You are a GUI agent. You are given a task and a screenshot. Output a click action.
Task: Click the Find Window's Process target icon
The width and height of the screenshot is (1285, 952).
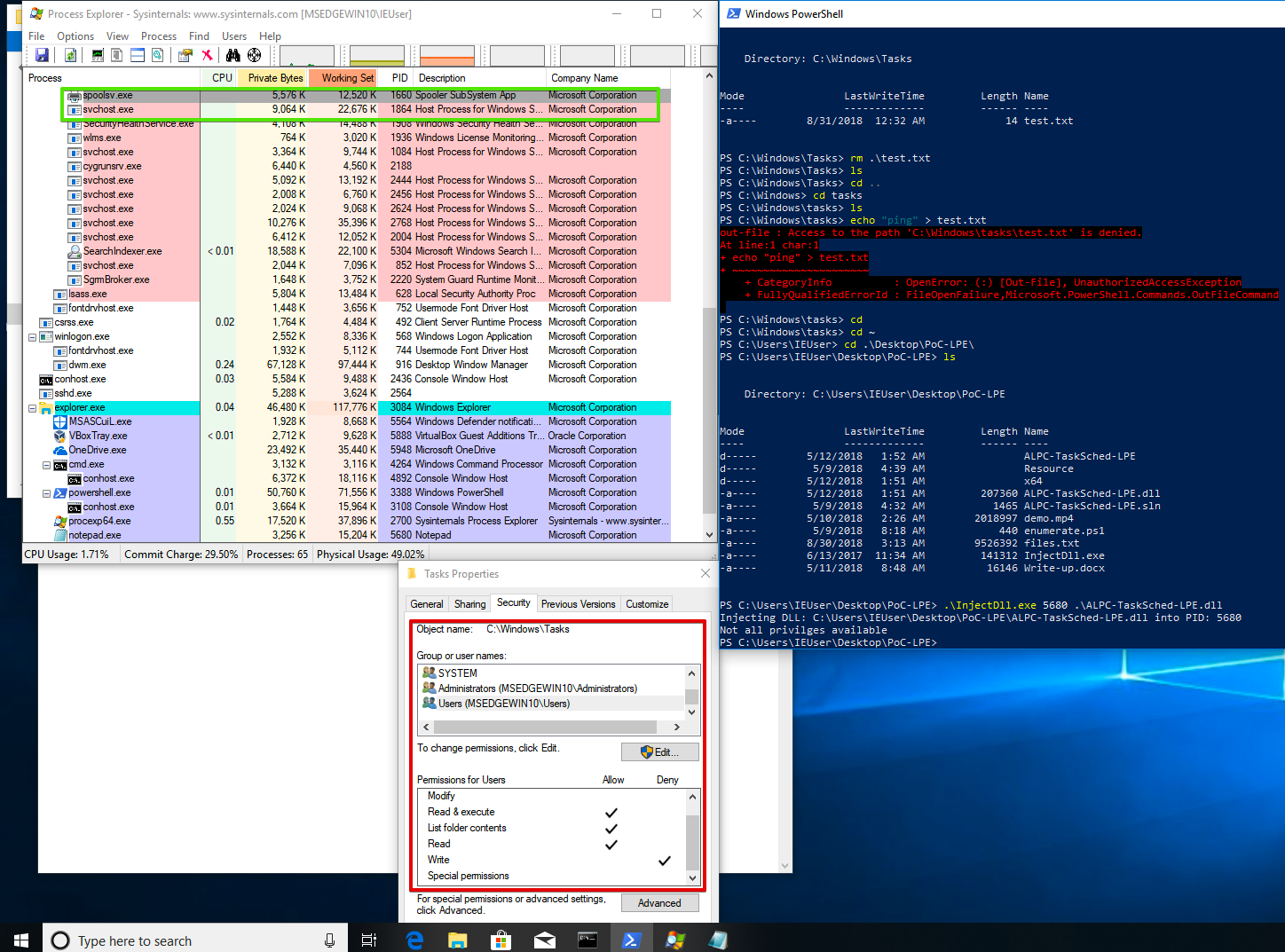pyautogui.click(x=255, y=54)
